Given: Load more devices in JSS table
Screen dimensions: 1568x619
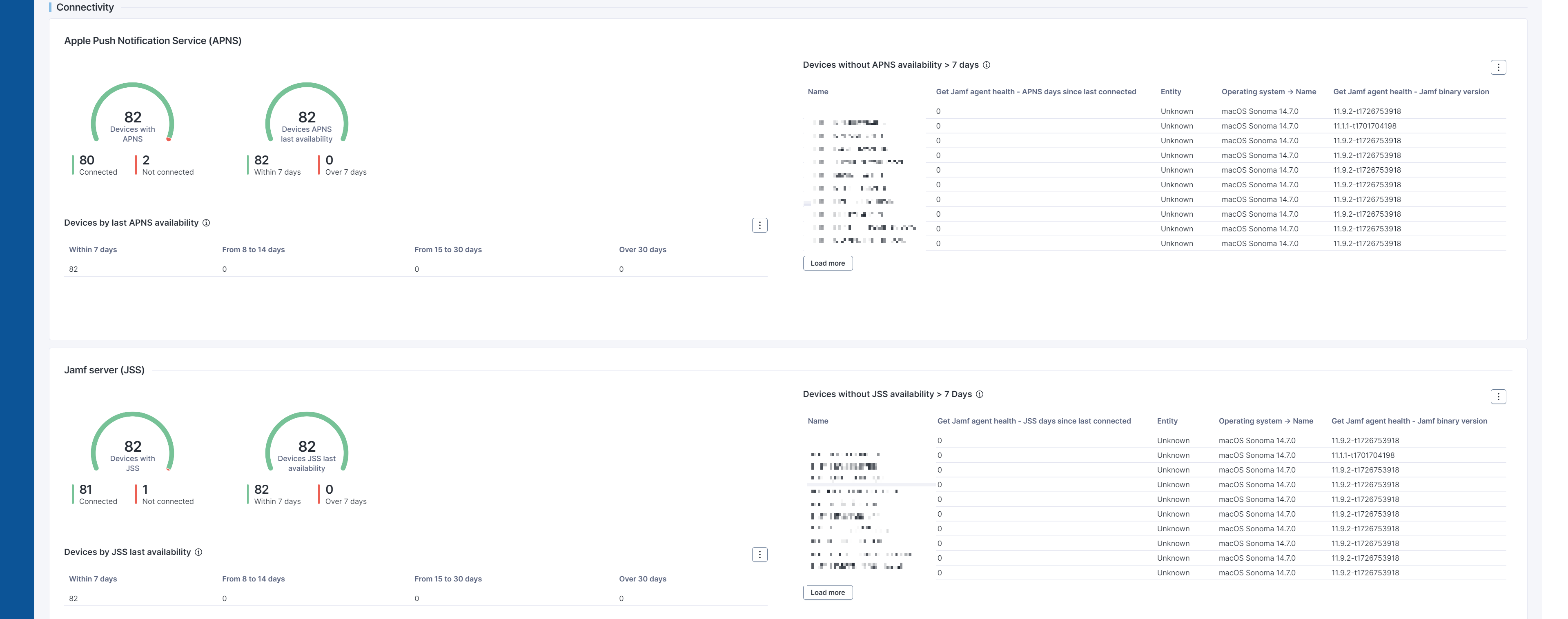Looking at the screenshot, I should 827,593.
